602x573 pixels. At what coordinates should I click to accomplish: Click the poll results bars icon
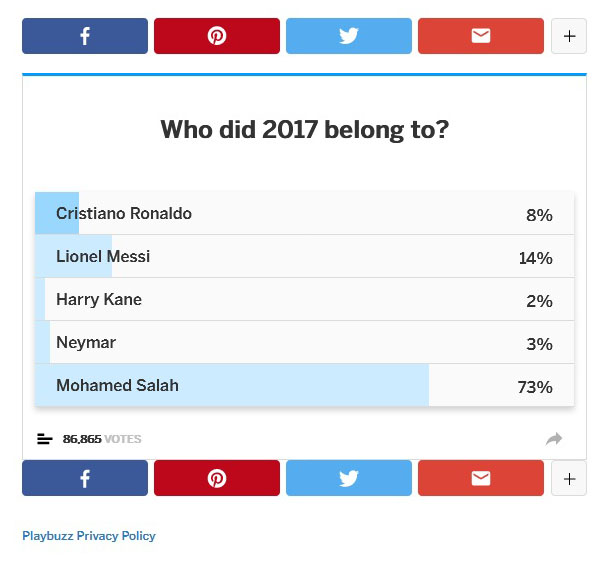click(x=45, y=439)
